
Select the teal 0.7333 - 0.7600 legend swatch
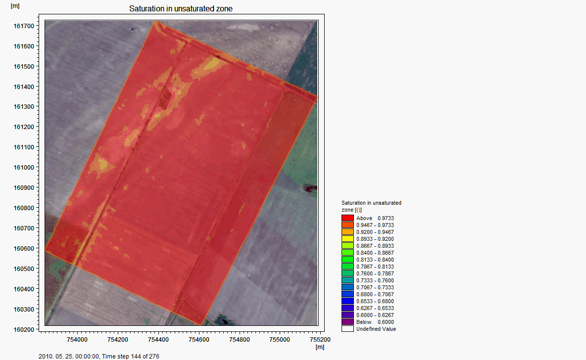(x=347, y=280)
